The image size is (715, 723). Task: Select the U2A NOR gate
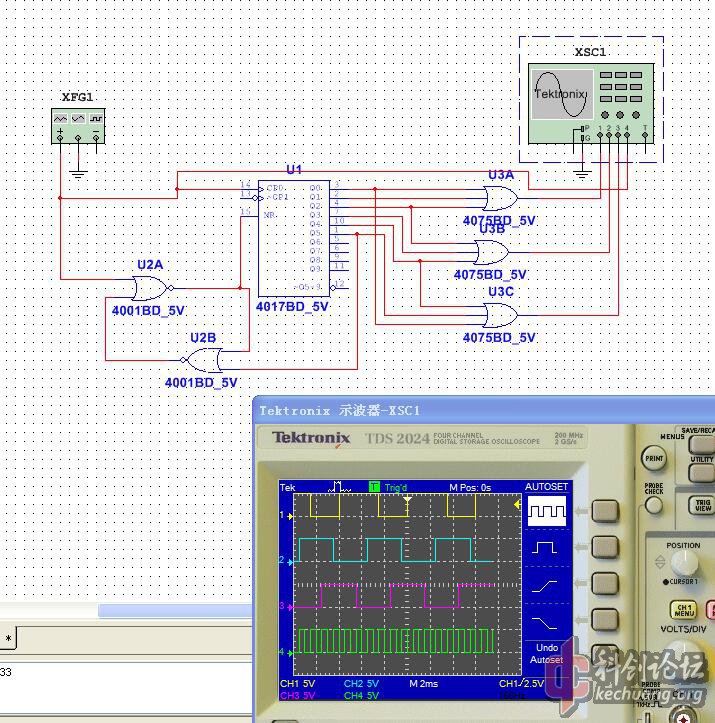[x=152, y=288]
